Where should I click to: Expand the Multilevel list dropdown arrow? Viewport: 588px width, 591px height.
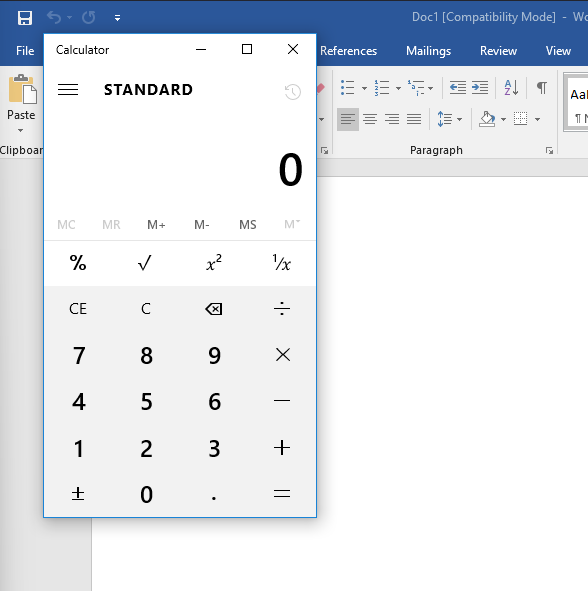click(430, 89)
